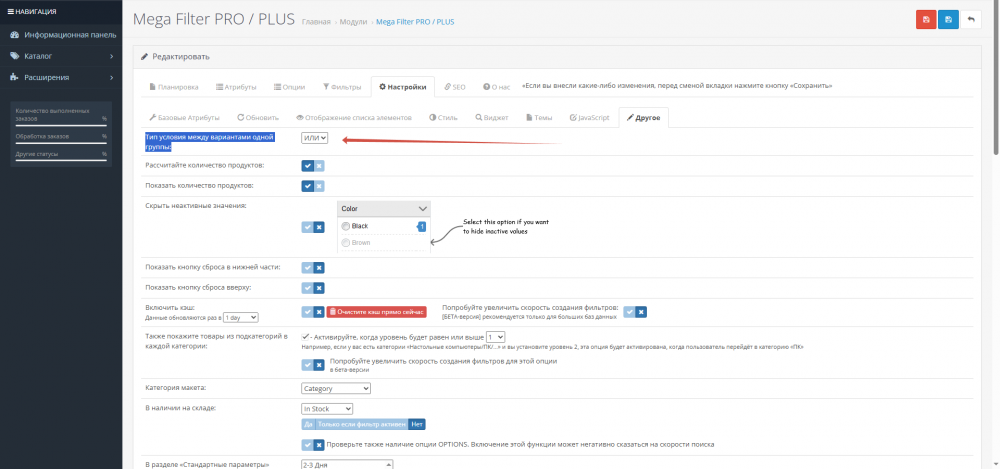1000x469 pixels.
Task: Disable subcategory speed-up option X
Action: [319, 365]
